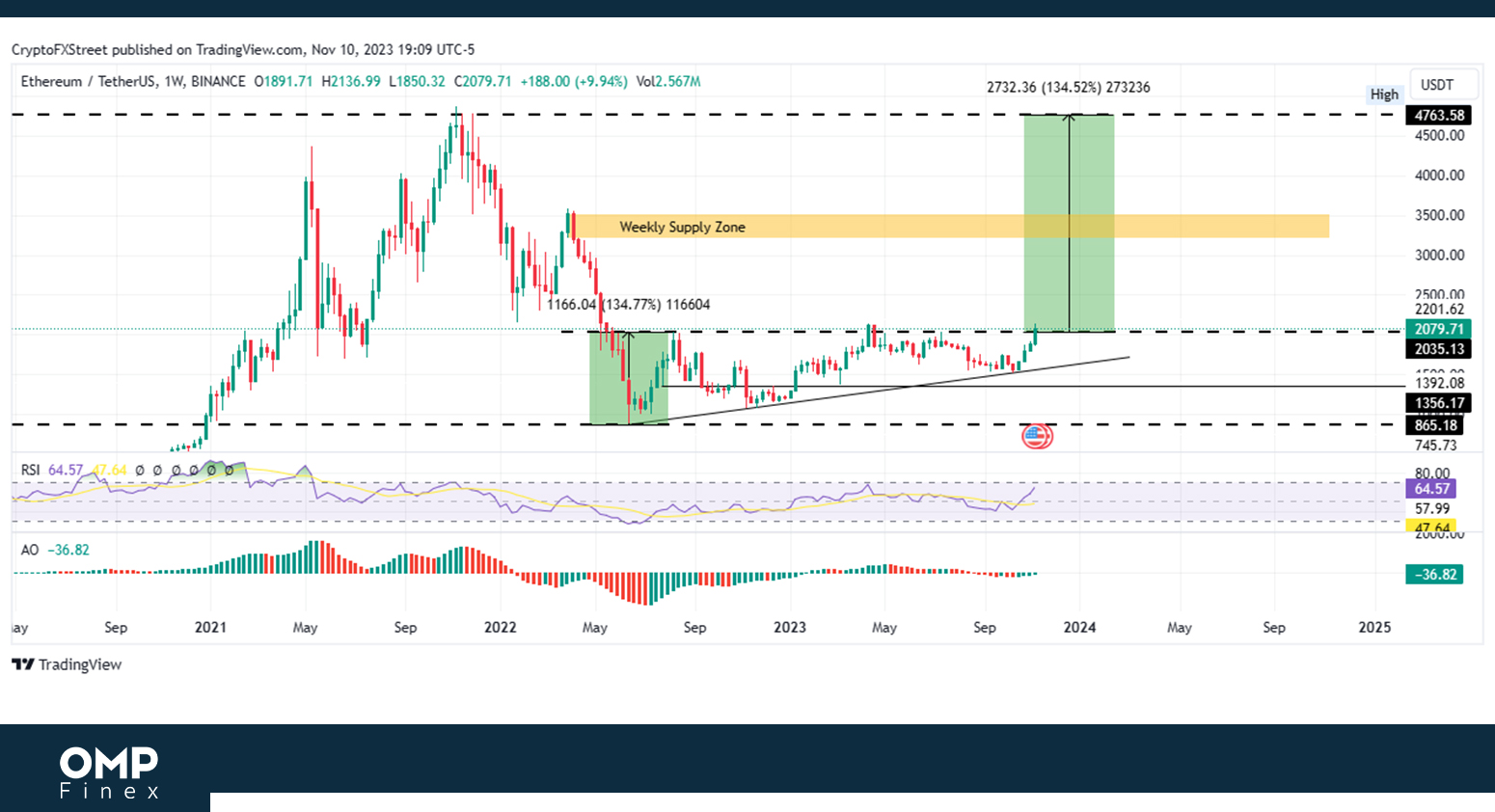The width and height of the screenshot is (1495, 812).
Task: Click the 3000.00 price axis value
Action: pos(1439,256)
